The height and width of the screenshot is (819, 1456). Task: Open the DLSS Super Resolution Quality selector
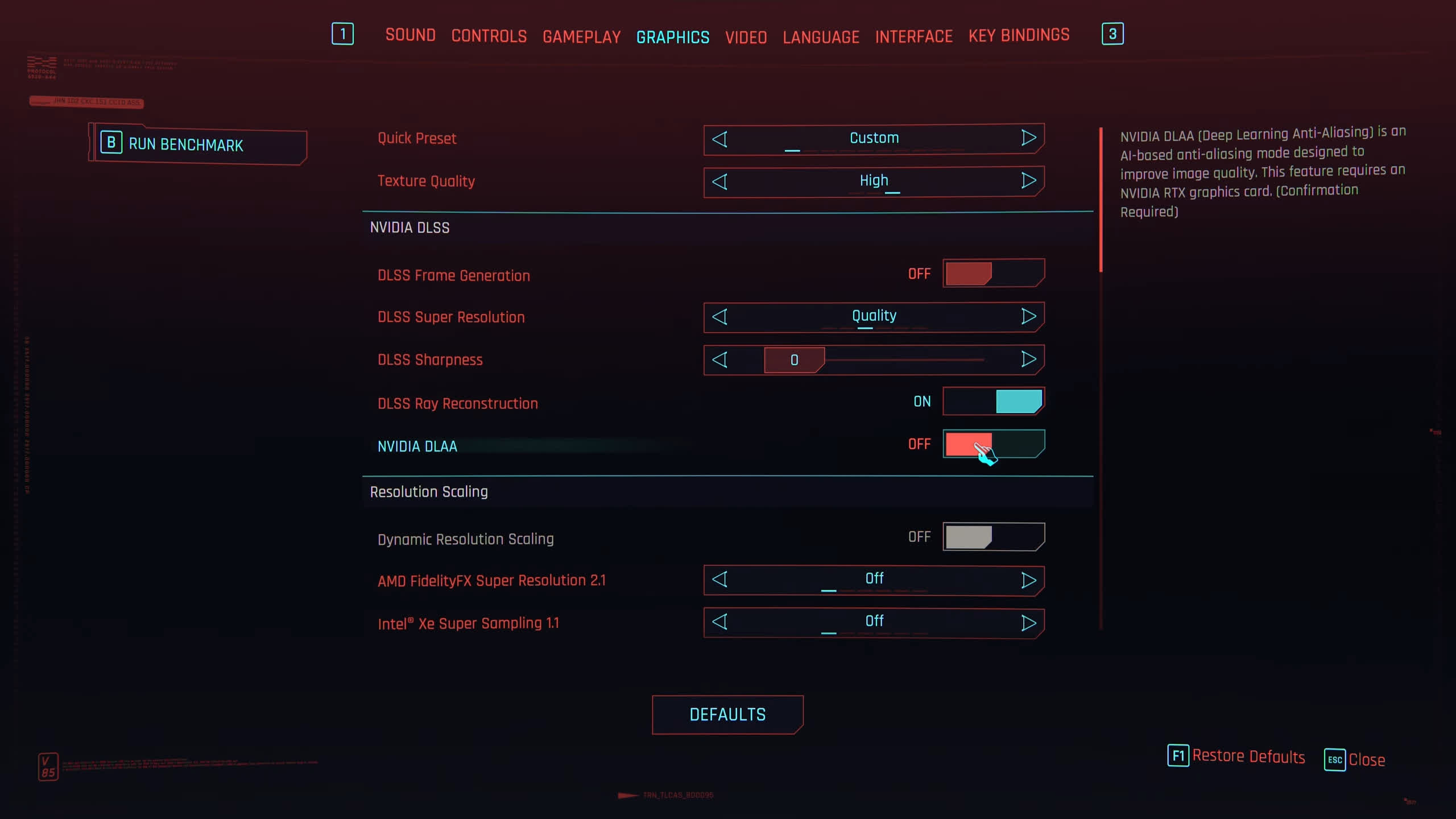(x=874, y=316)
